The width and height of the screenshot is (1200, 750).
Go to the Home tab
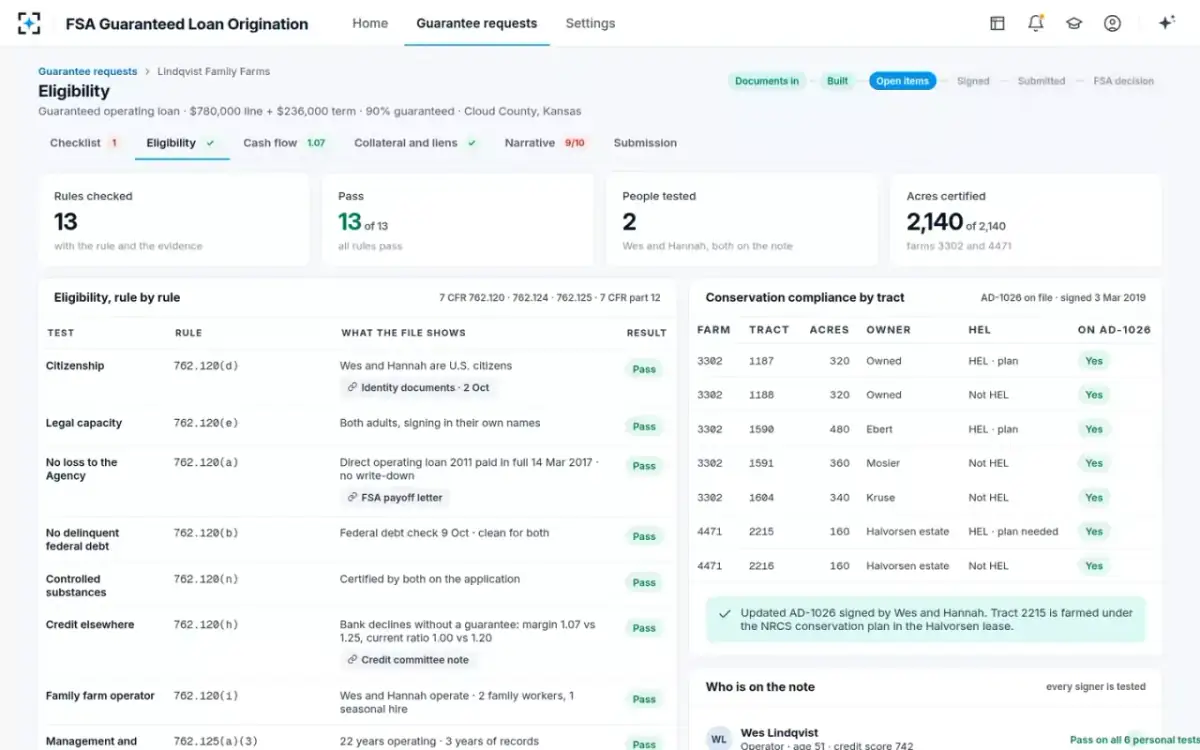coord(370,23)
